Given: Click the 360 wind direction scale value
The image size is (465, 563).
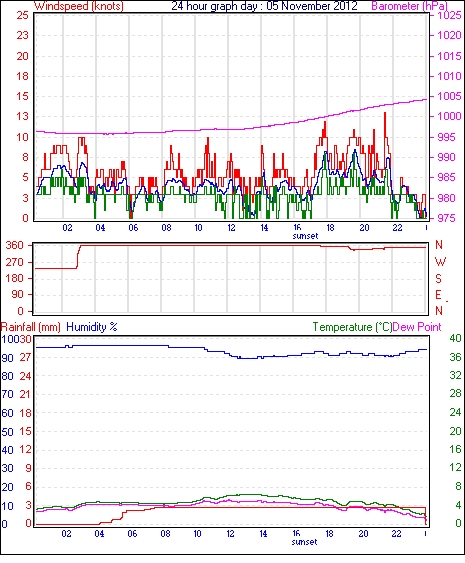Looking at the screenshot, I should point(15,246).
